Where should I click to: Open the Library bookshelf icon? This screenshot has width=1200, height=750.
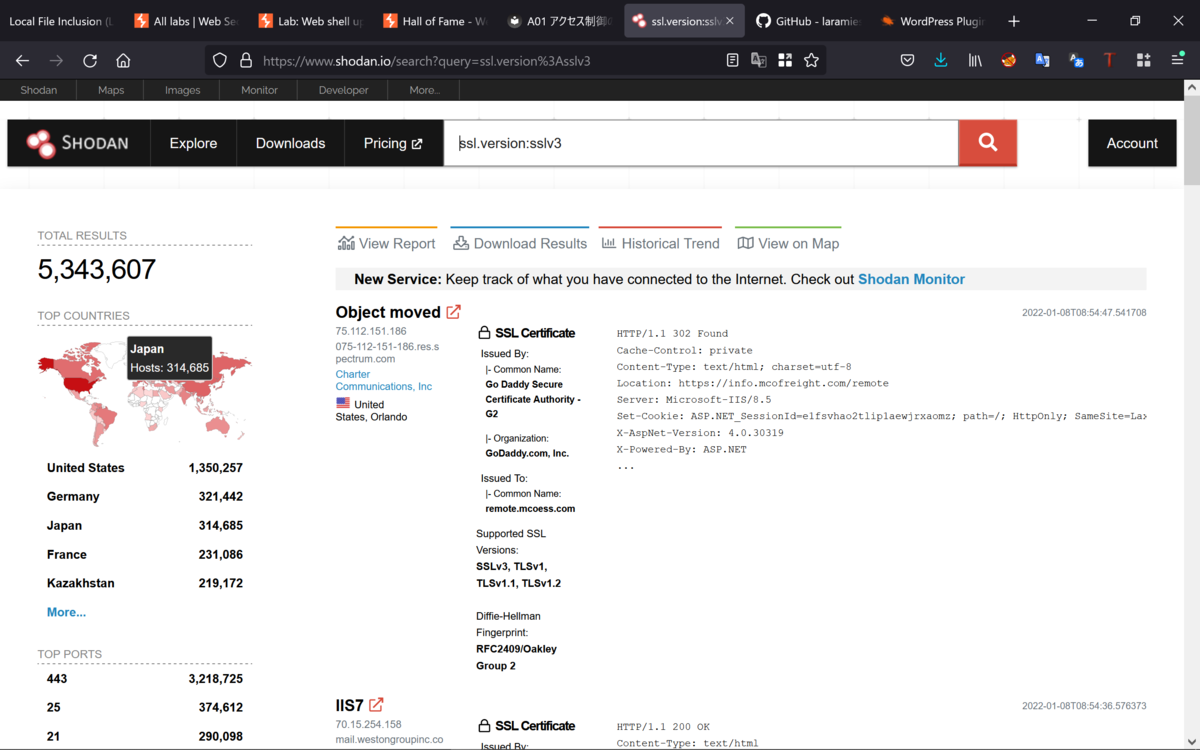(x=975, y=61)
